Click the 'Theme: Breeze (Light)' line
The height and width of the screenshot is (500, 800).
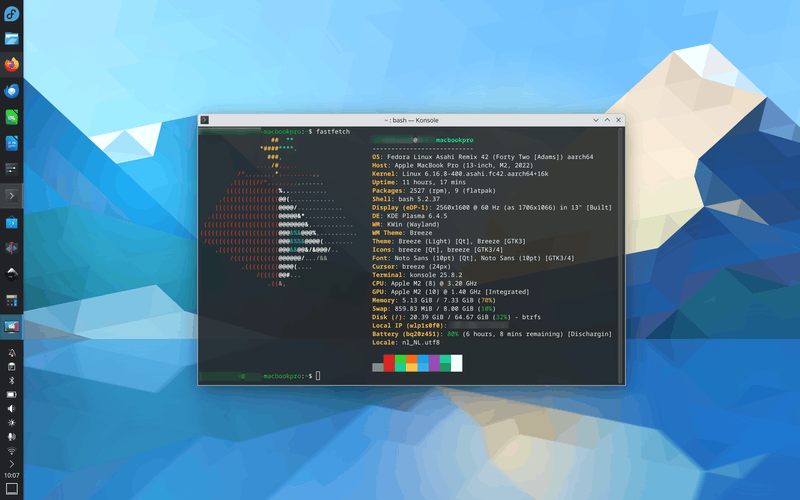(448, 241)
